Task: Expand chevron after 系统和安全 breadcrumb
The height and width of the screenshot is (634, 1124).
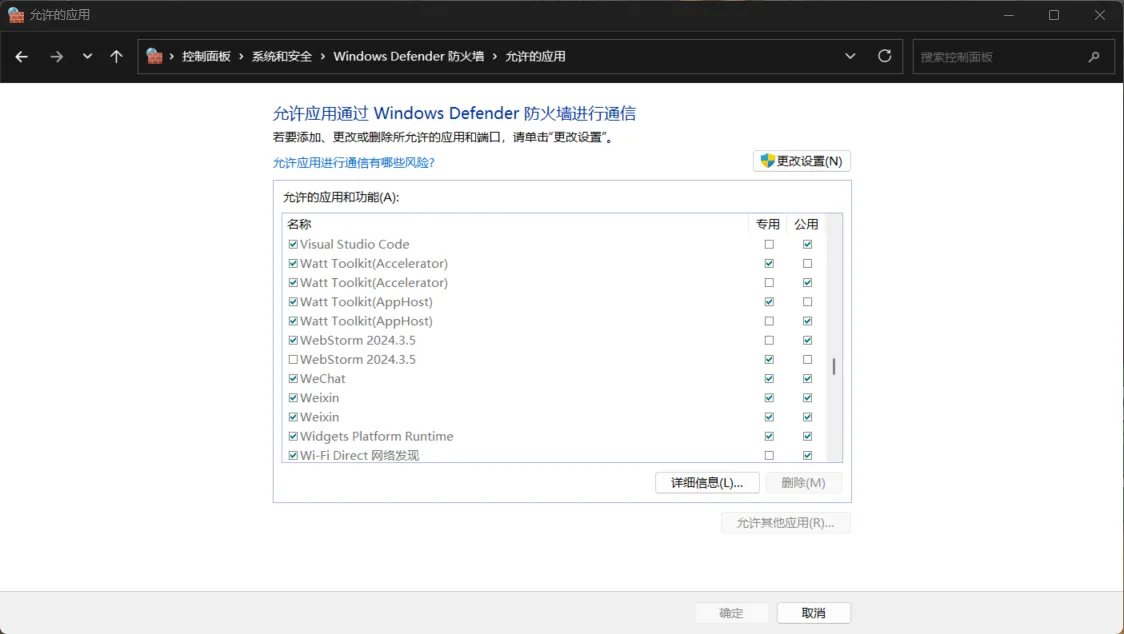Action: click(x=323, y=57)
